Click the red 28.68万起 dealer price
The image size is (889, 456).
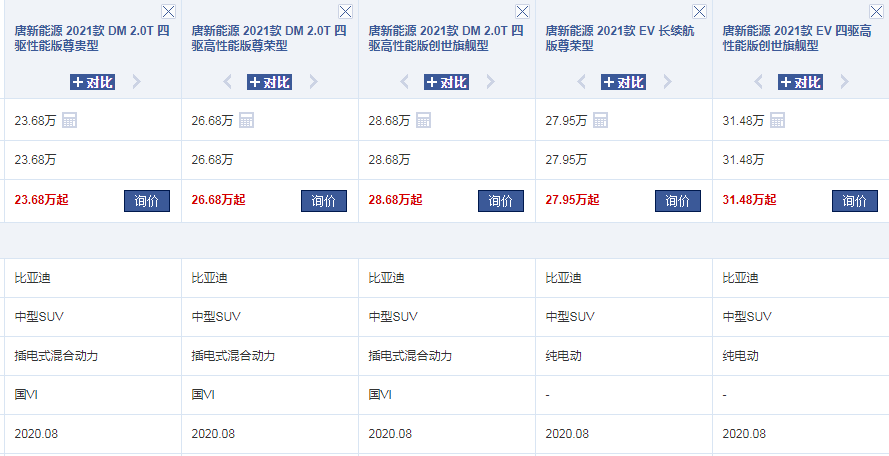point(395,200)
